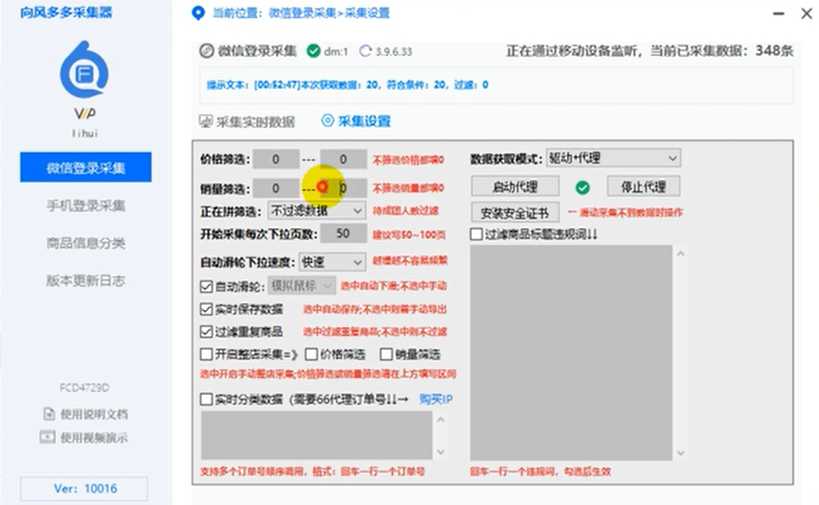Toggle the 实时保存数据 checkbox
819x505 pixels.
point(206,309)
